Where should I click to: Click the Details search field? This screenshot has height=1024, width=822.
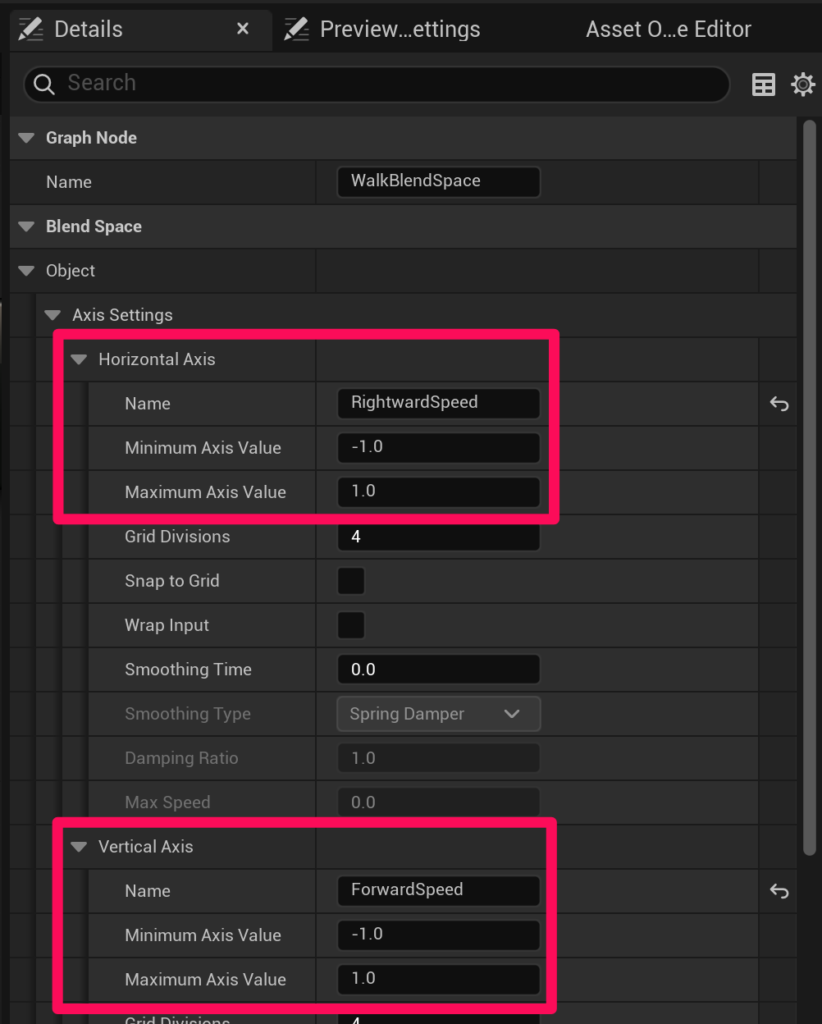coord(390,84)
